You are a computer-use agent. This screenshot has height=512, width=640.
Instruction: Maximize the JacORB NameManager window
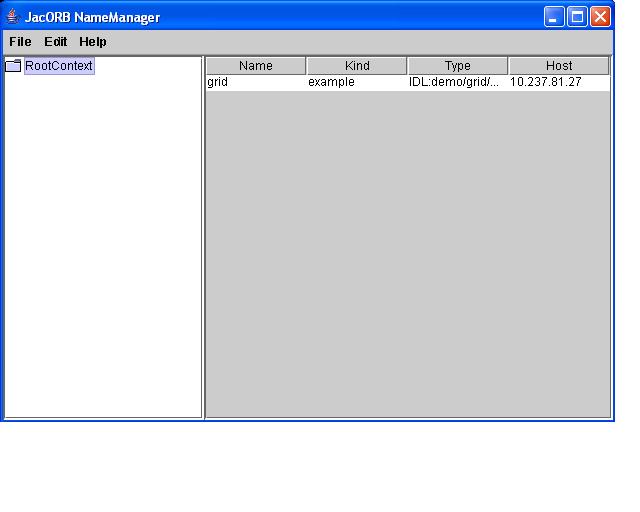click(577, 17)
